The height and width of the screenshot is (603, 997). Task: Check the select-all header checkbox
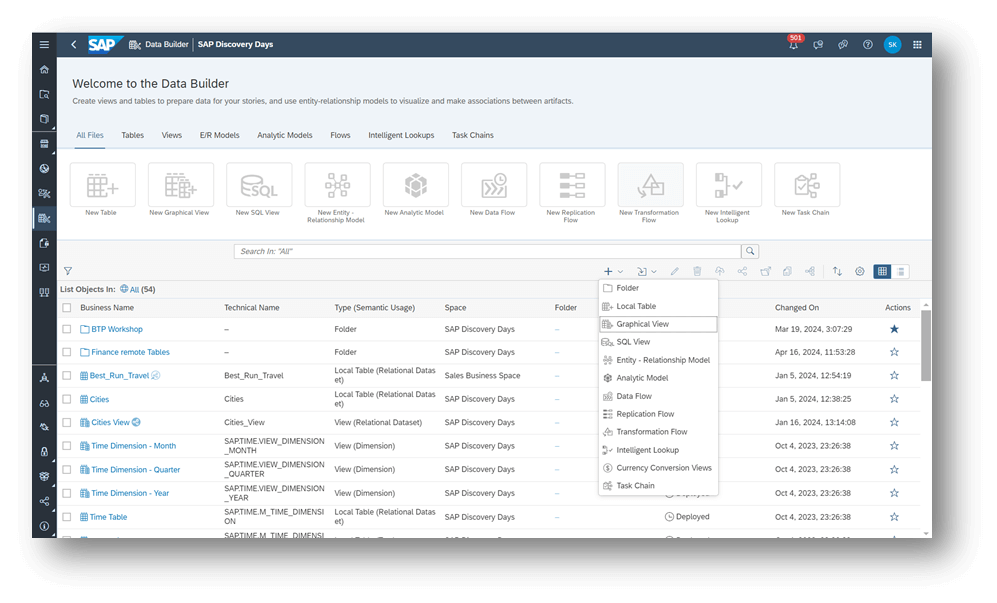point(67,308)
